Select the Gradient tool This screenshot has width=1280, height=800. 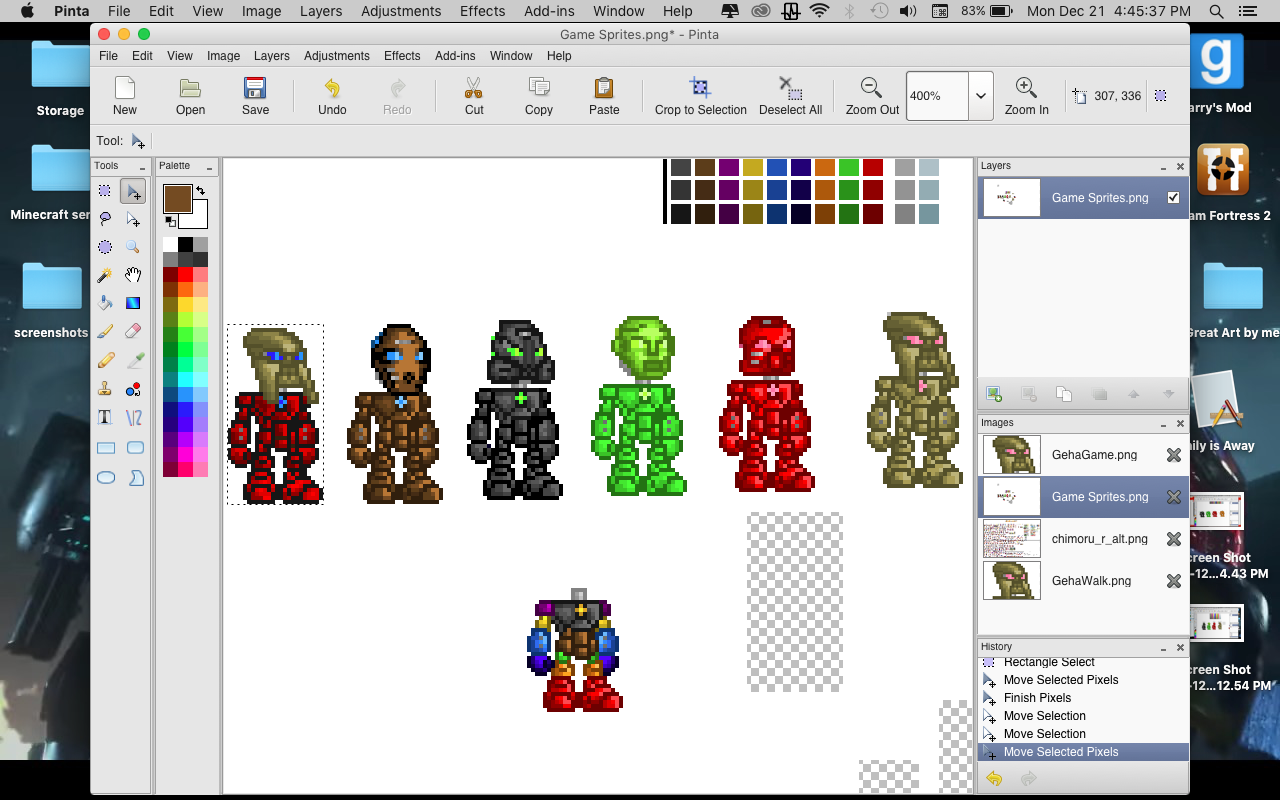[x=133, y=303]
